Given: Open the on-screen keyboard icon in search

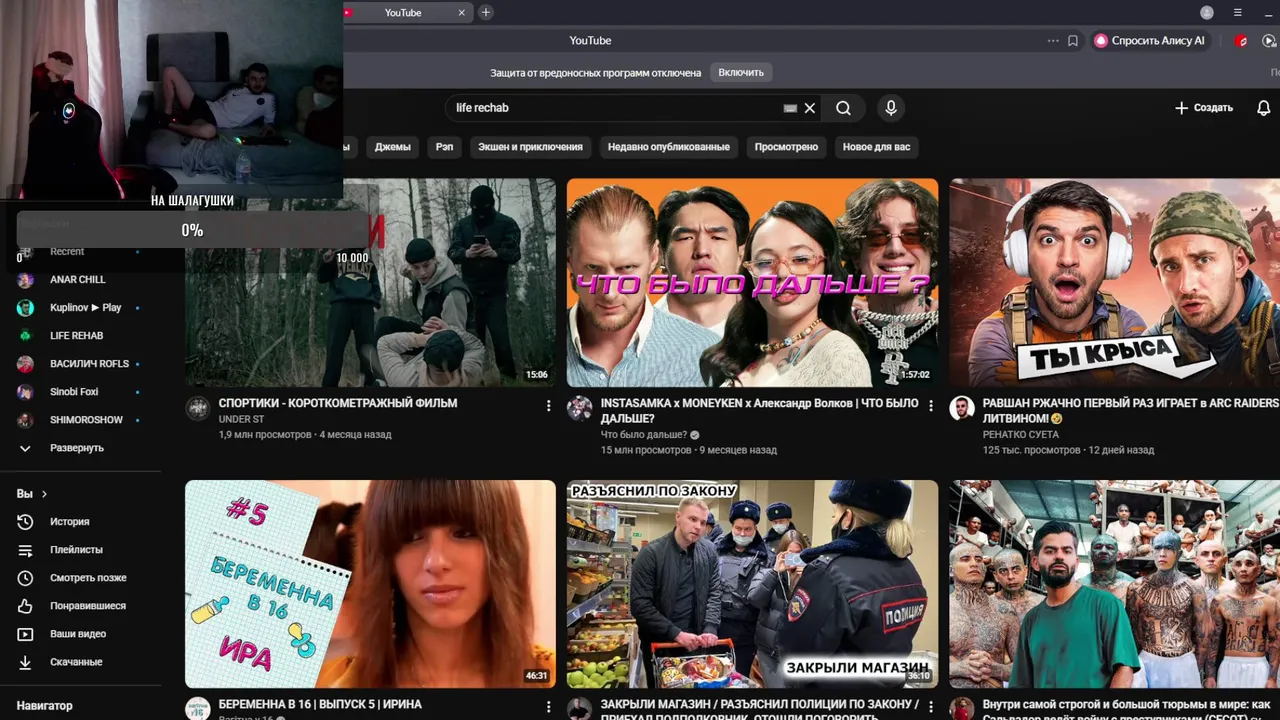Looking at the screenshot, I should [790, 108].
